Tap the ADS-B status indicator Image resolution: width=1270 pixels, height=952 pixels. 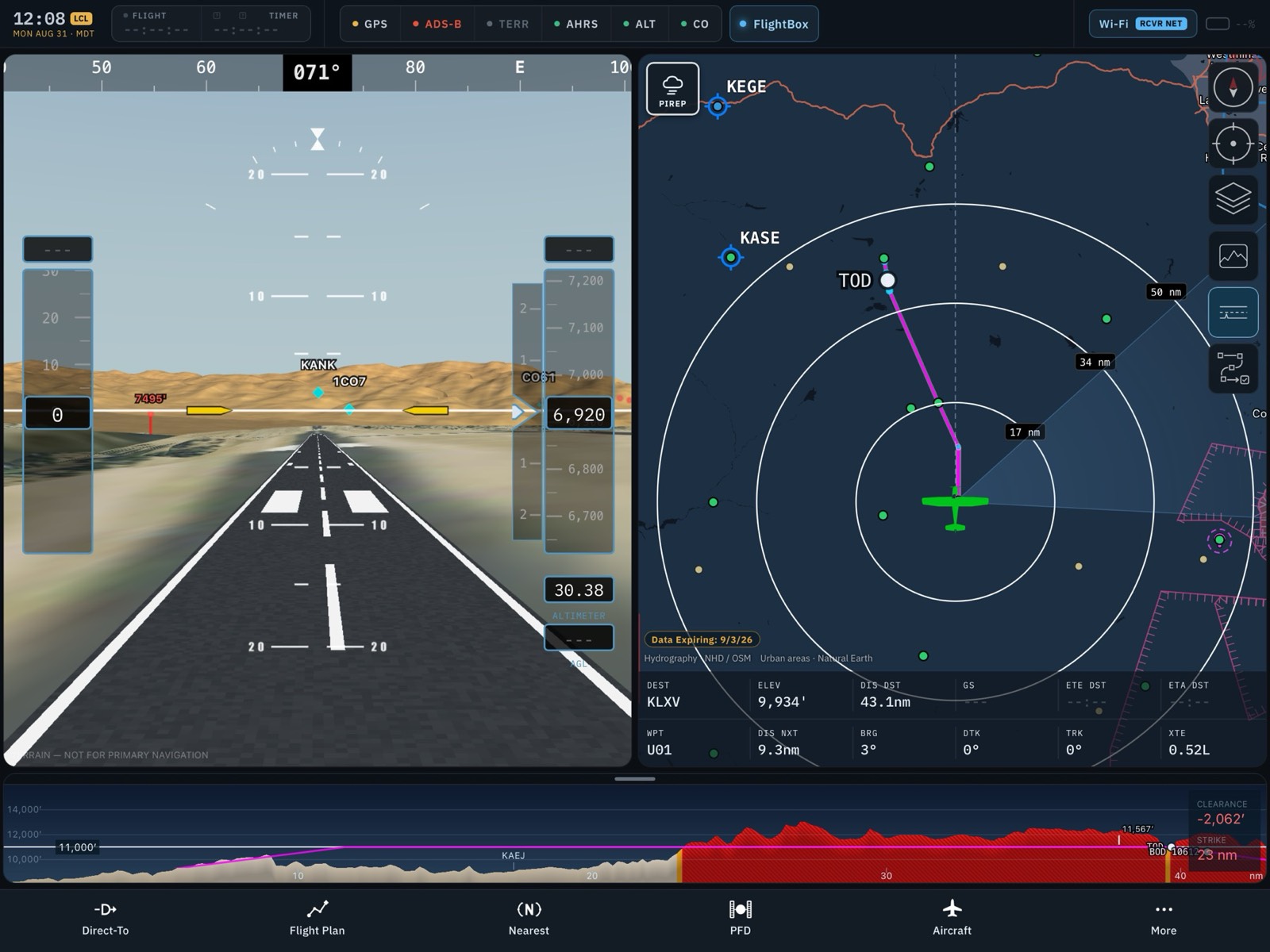click(x=437, y=24)
